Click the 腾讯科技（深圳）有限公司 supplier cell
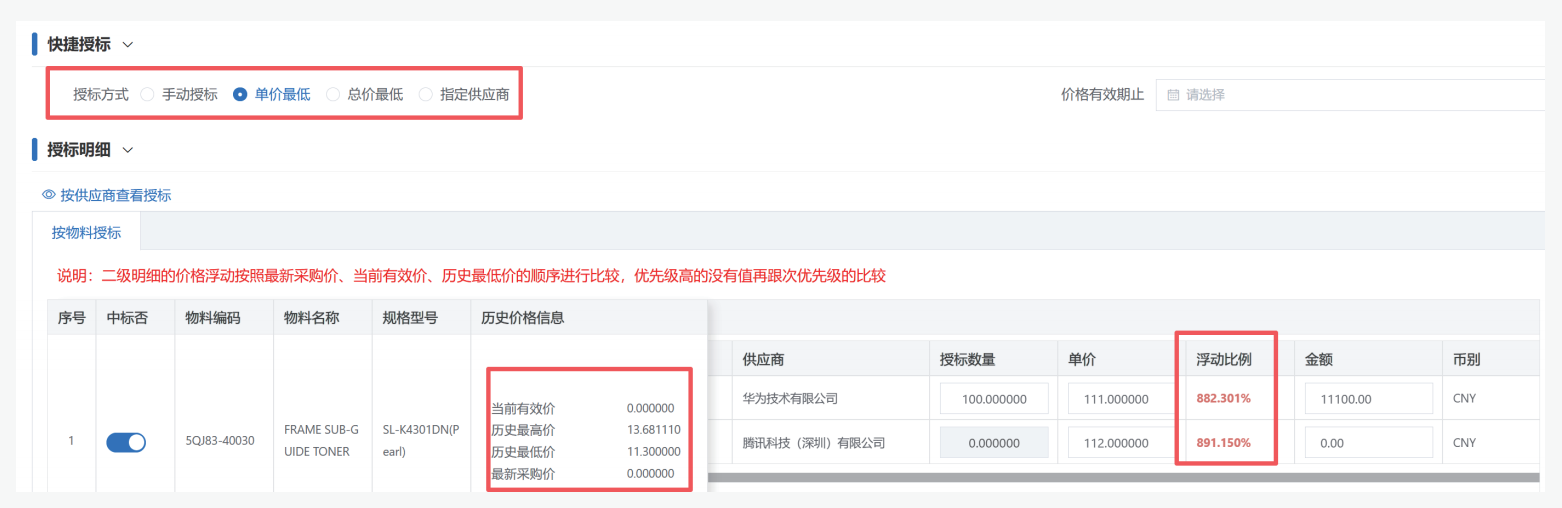The image size is (1562, 508). point(814,442)
